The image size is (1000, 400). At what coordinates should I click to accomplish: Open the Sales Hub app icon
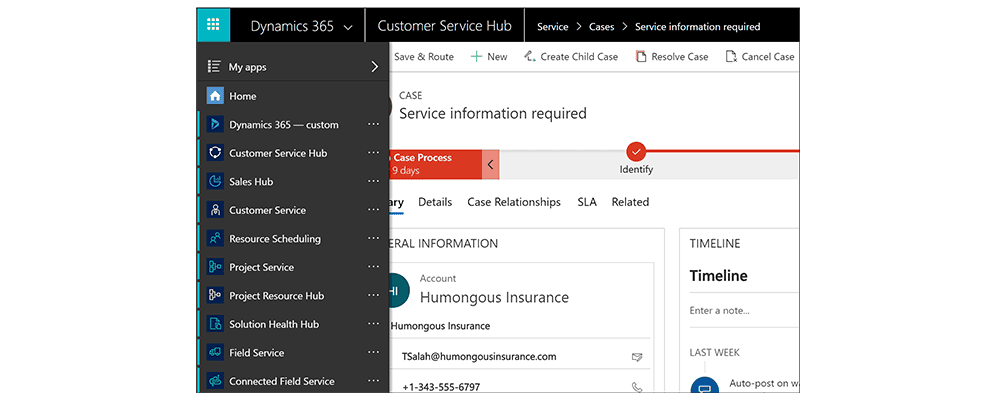tap(215, 182)
